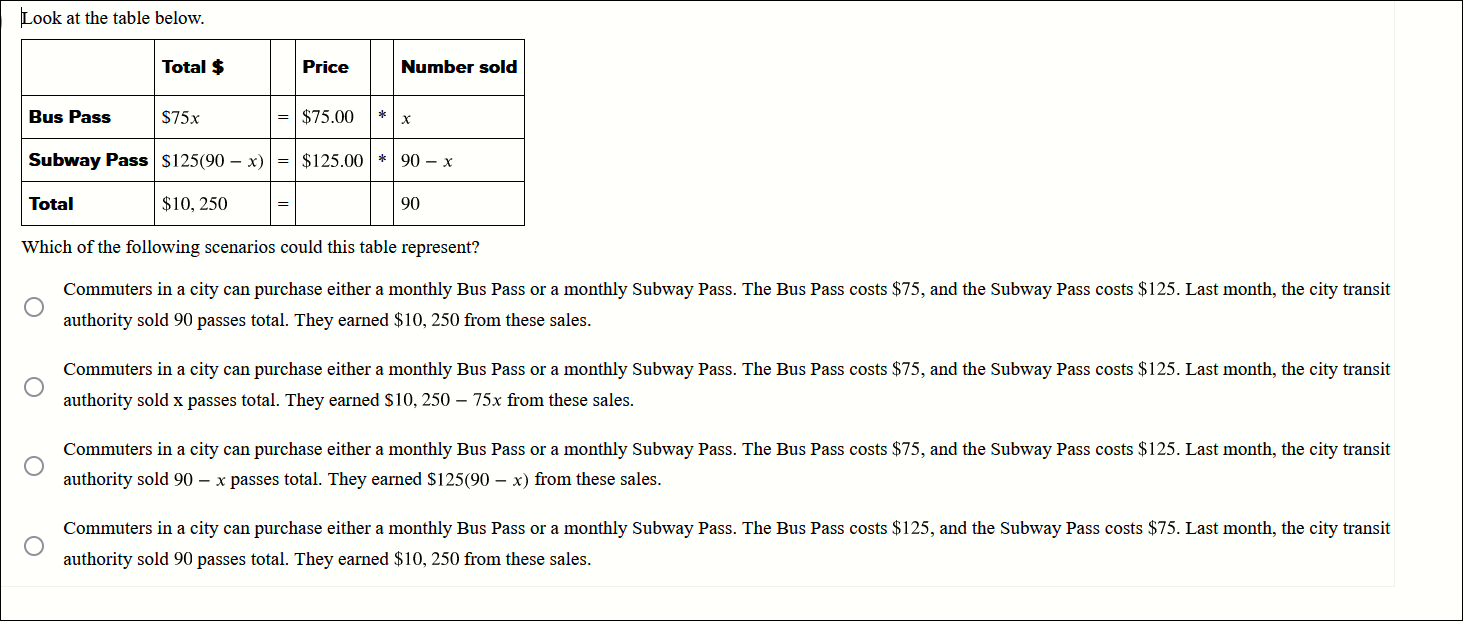Select the first answer radio button

33,306
